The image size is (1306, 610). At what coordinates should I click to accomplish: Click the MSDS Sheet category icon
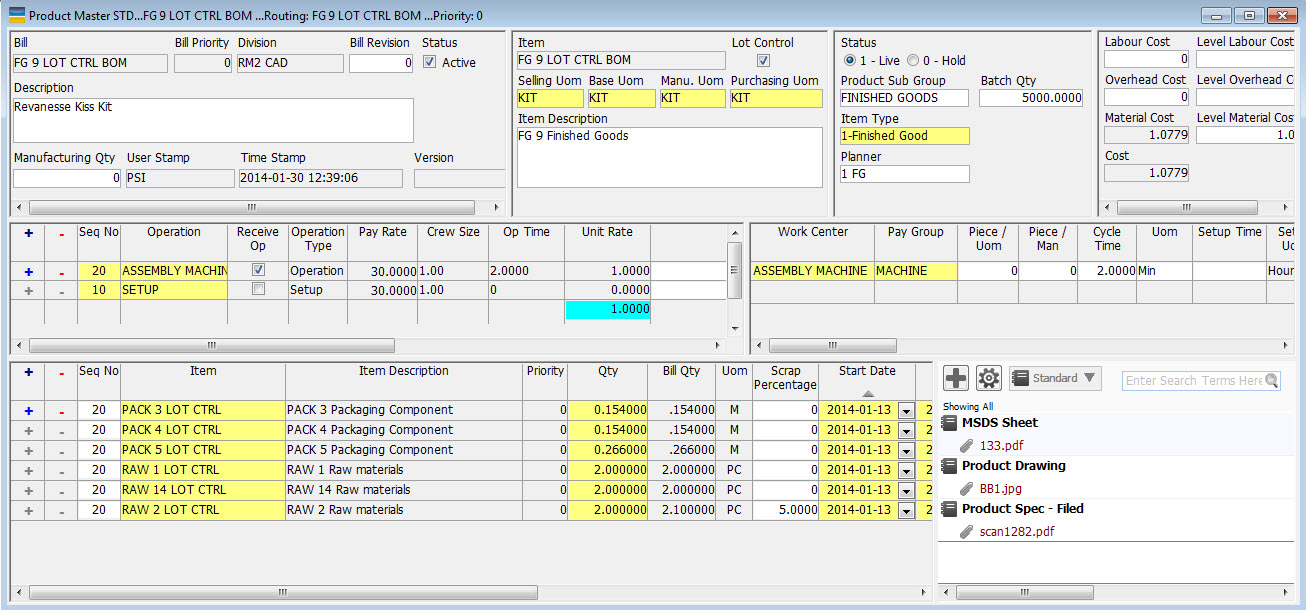949,423
